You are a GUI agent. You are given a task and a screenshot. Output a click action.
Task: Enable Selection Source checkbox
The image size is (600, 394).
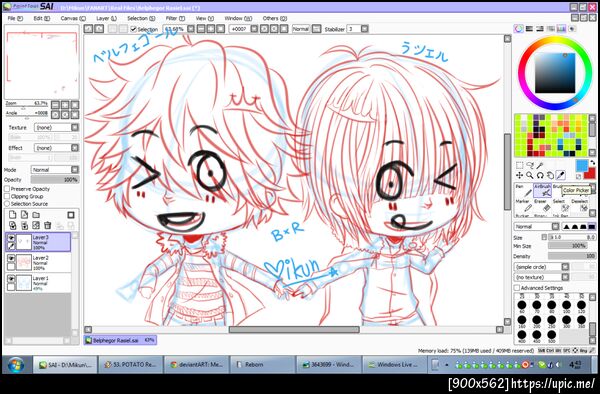(7, 204)
